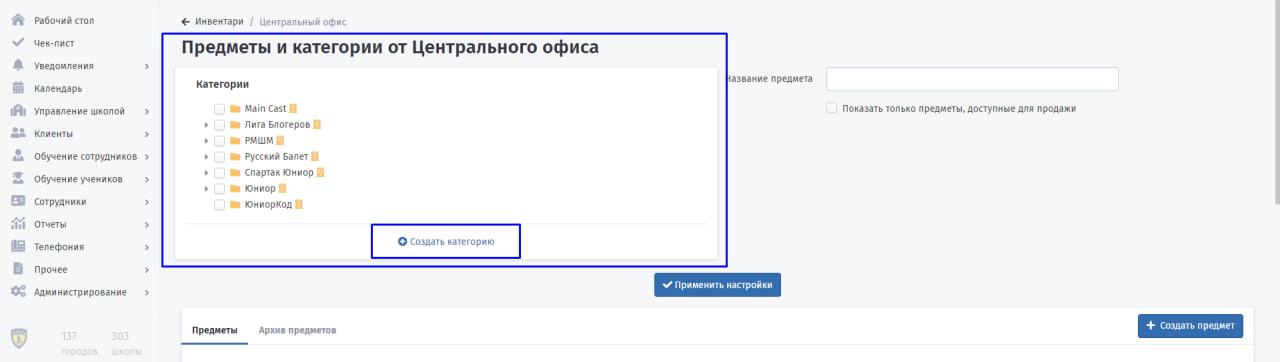Open the Календарь calendar icon
Image resolution: width=1280 pixels, height=362 pixels.
tap(18, 88)
